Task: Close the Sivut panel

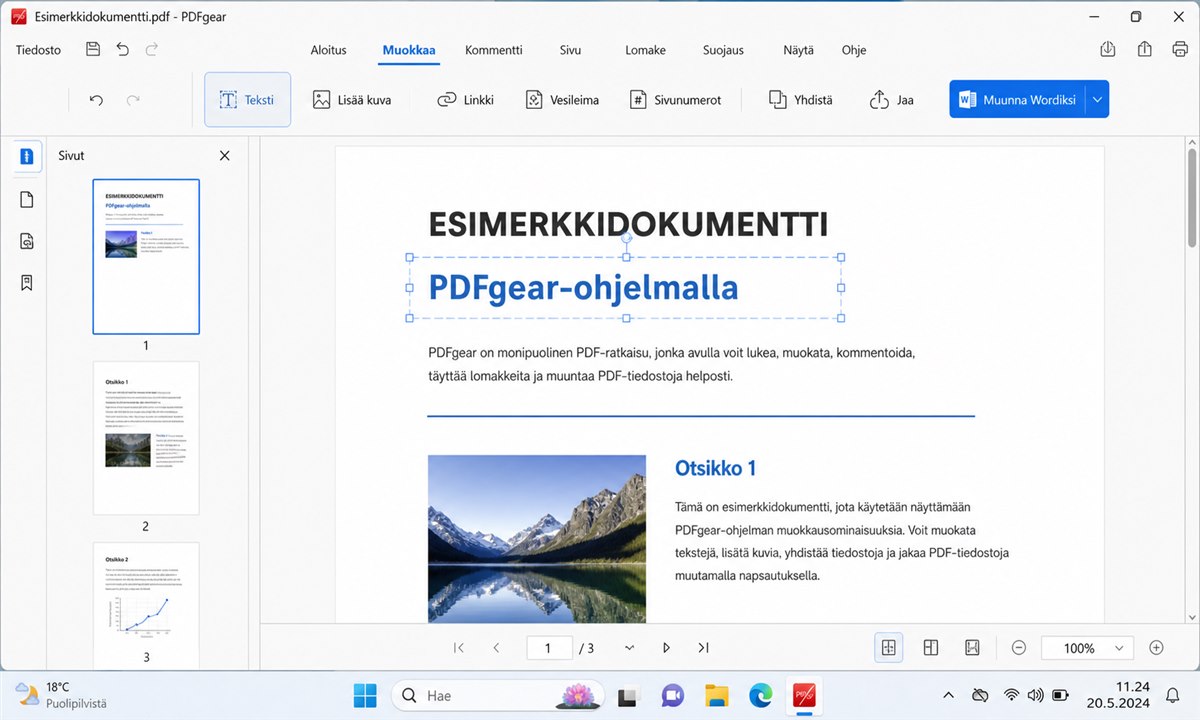Action: [224, 156]
